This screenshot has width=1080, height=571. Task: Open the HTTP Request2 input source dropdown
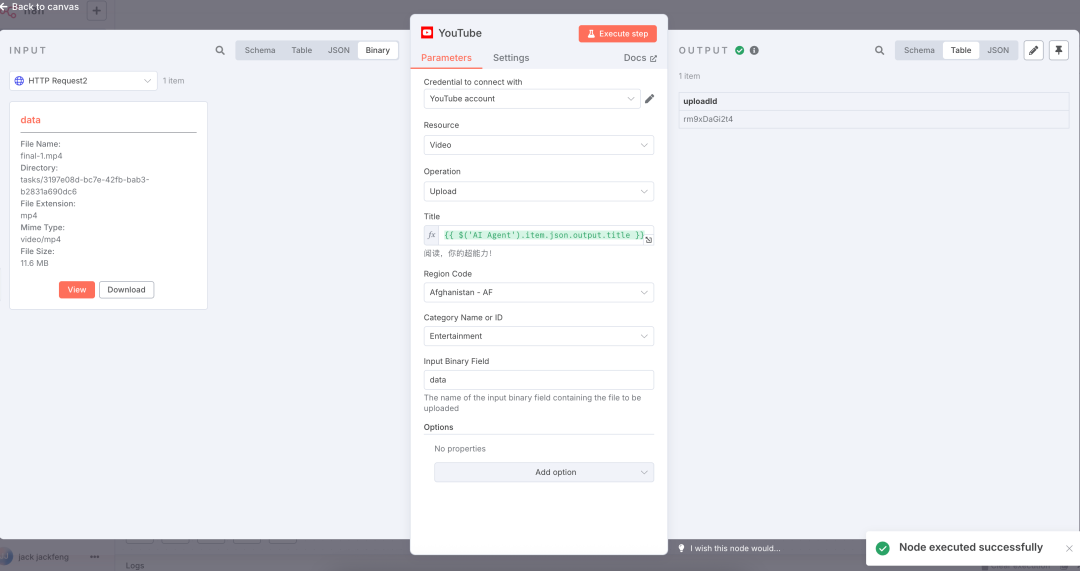point(83,81)
